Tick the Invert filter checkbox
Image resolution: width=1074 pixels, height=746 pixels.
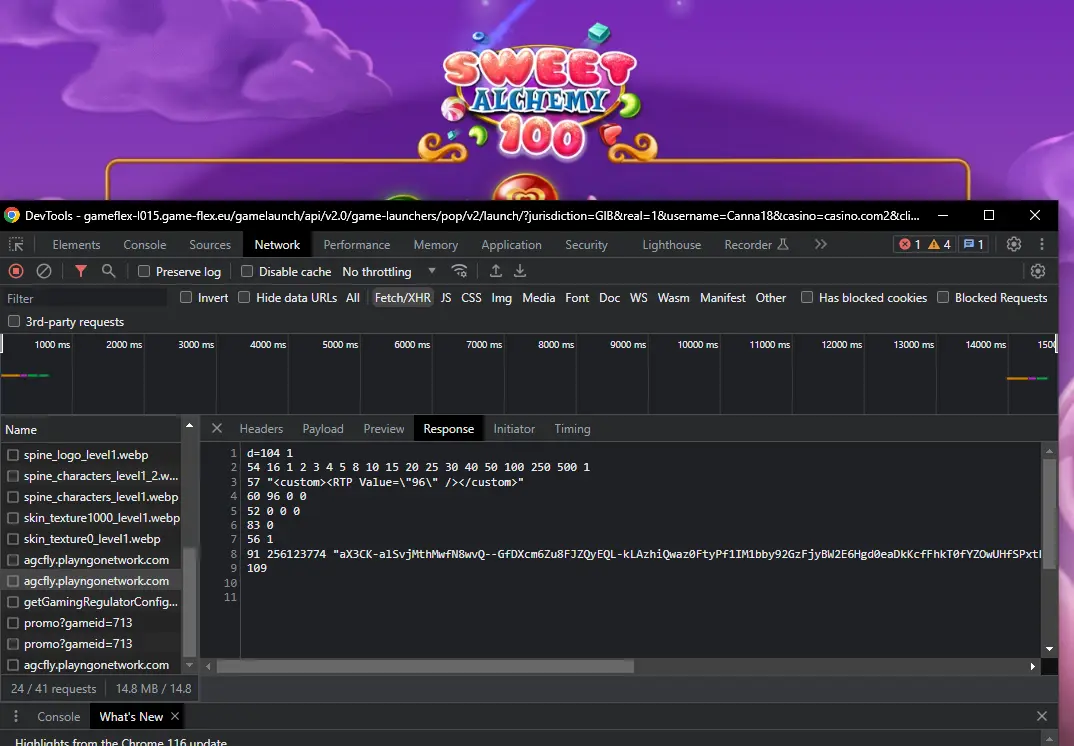pyautogui.click(x=186, y=297)
